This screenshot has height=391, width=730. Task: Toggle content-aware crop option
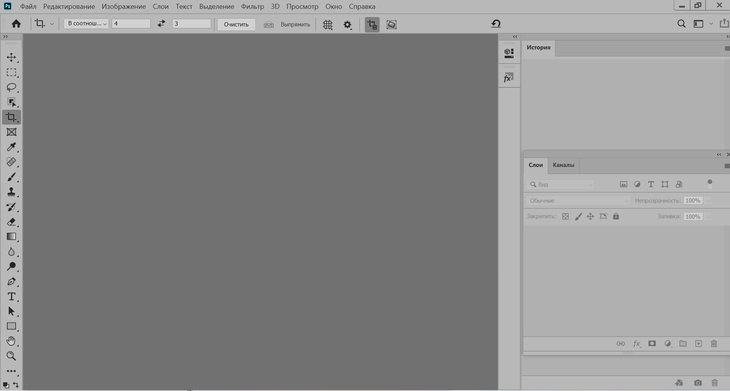392,24
